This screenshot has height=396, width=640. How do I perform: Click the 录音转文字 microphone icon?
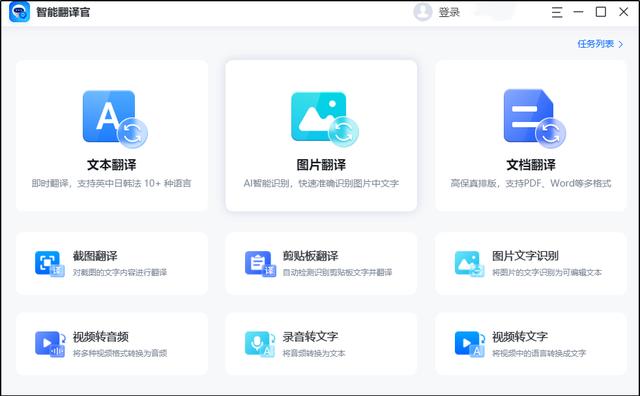coord(260,344)
